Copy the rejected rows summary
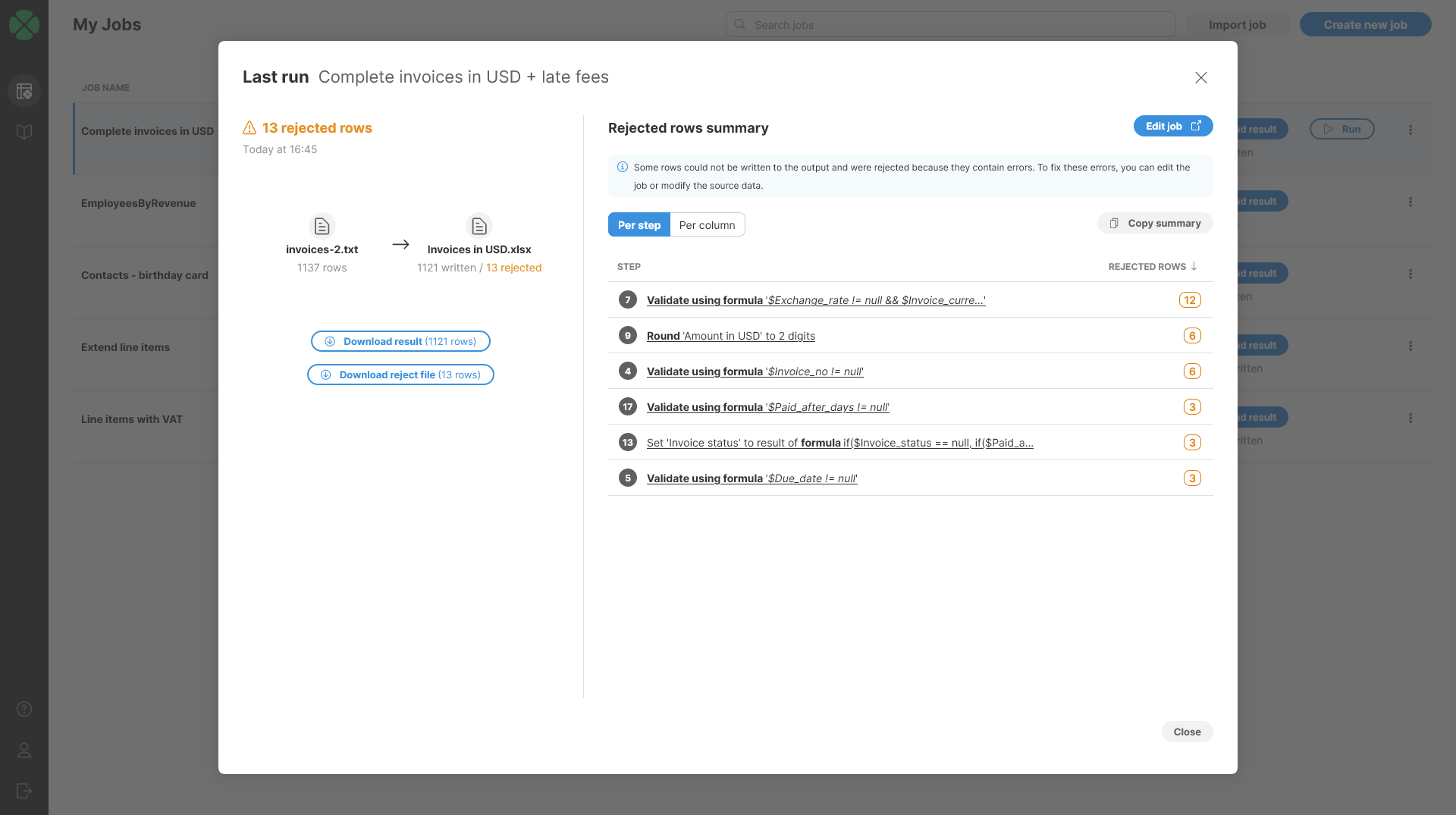The height and width of the screenshot is (815, 1456). [1155, 223]
